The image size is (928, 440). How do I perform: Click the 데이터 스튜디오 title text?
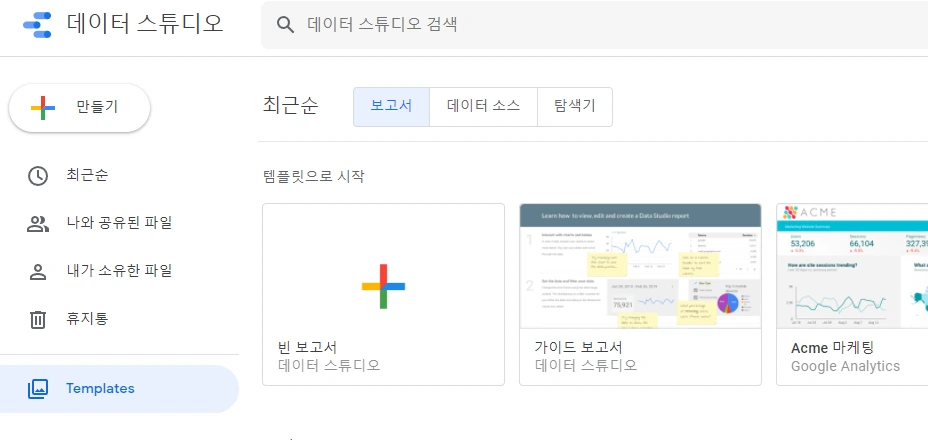(x=145, y=24)
